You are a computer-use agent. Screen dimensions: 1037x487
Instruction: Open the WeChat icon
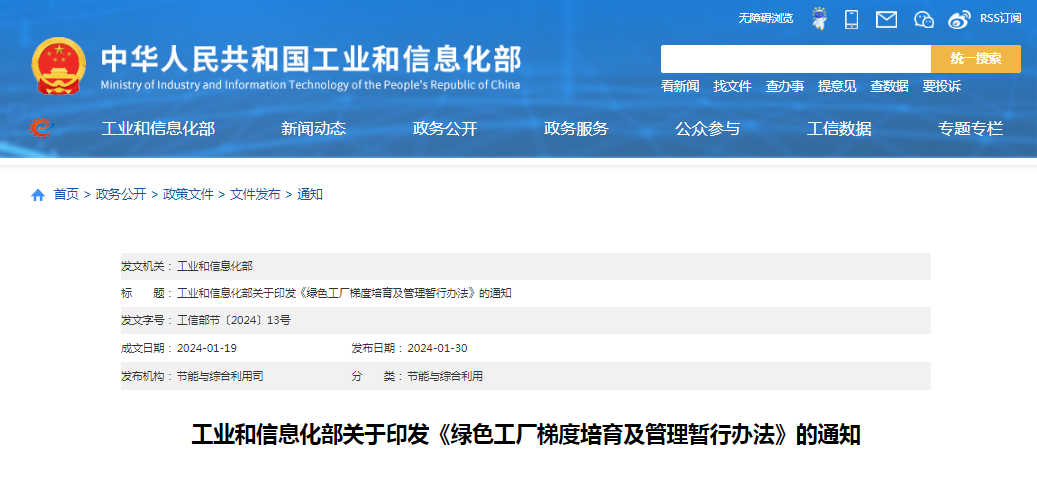coord(924,19)
